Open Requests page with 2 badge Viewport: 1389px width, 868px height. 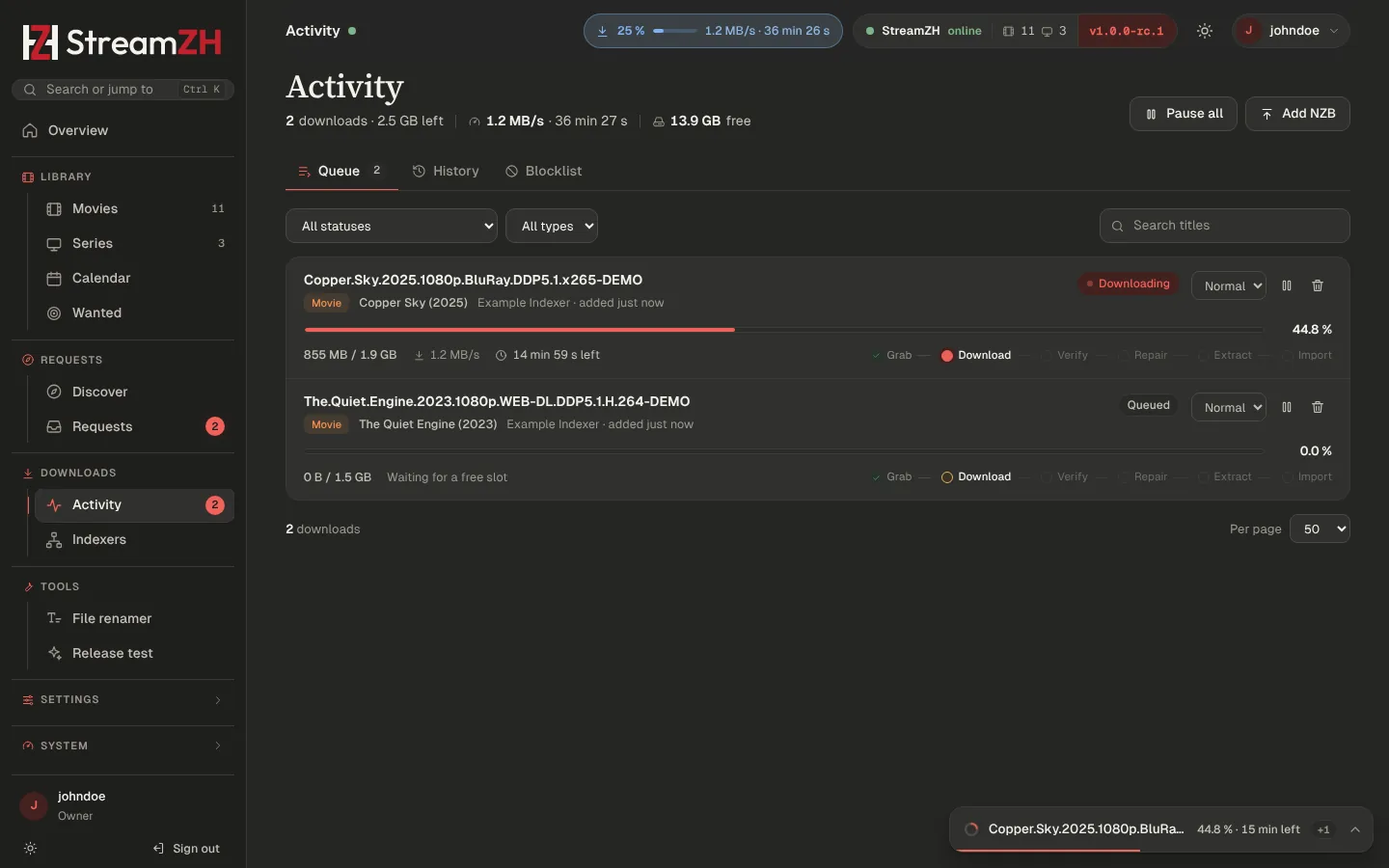pos(135,426)
